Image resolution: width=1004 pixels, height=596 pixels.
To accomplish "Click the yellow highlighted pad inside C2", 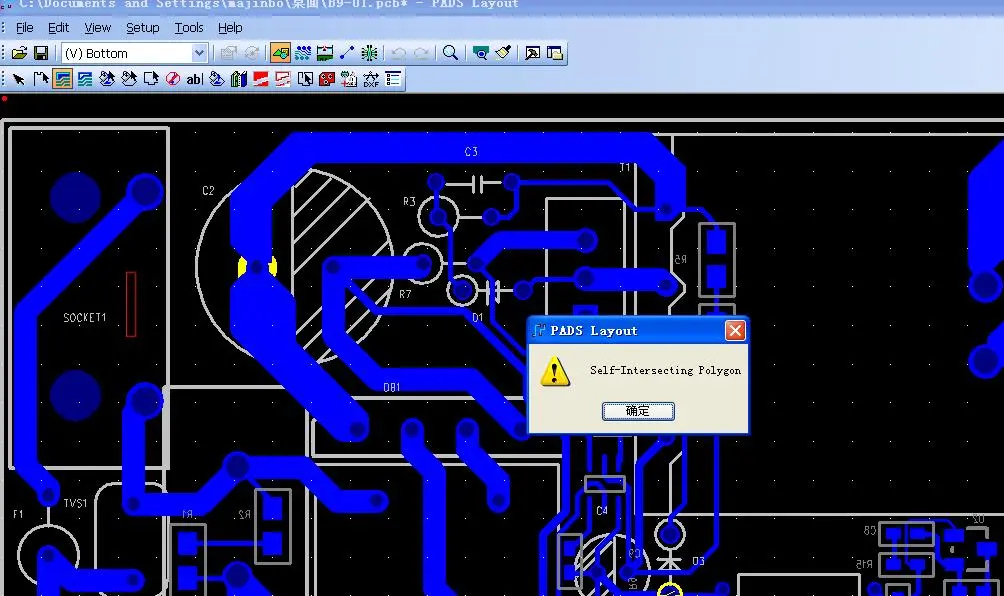I will (x=257, y=266).
